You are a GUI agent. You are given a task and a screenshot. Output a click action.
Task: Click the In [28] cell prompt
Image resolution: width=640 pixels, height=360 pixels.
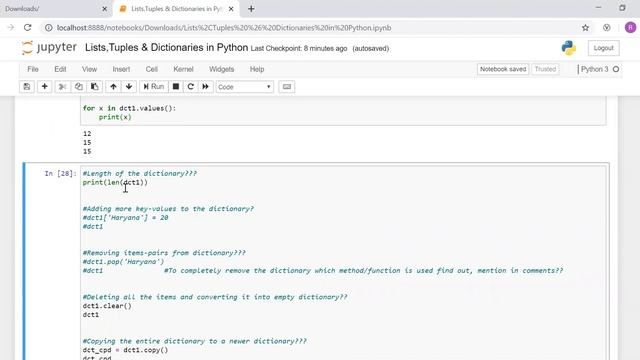(x=60, y=173)
